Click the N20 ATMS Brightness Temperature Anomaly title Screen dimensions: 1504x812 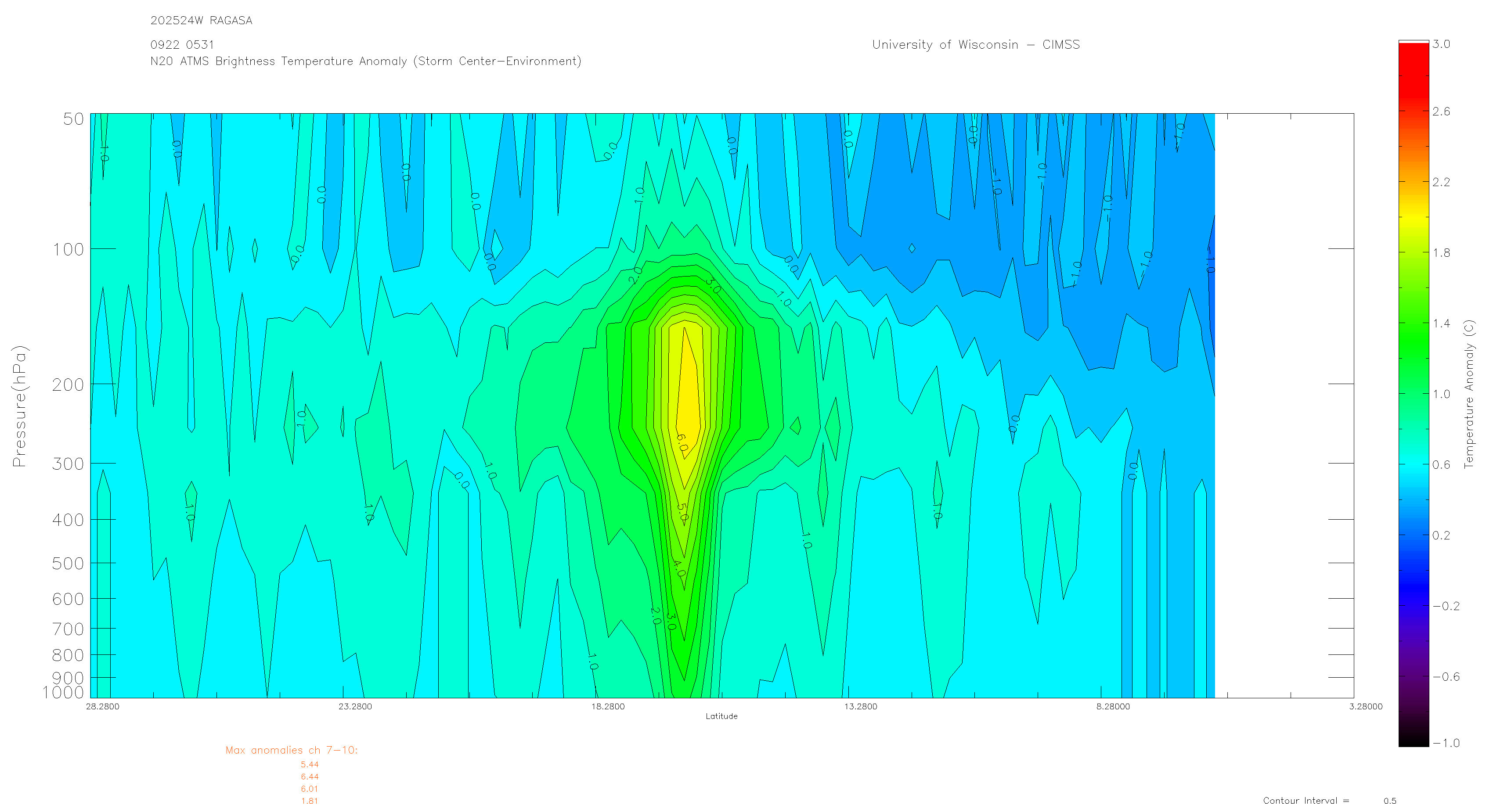click(365, 61)
